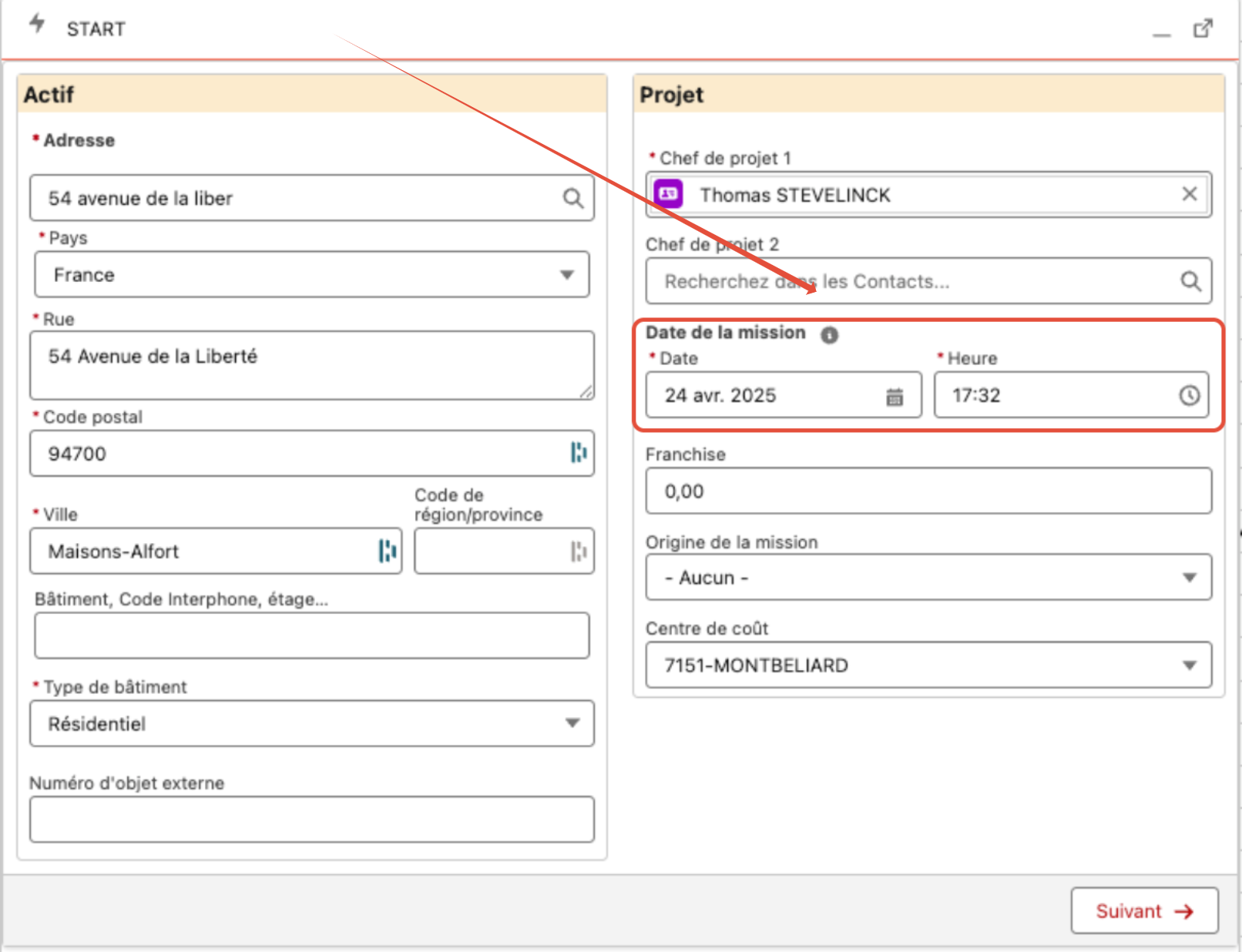Click the Code de région/province field
The width and height of the screenshot is (1242, 952).
tap(504, 551)
